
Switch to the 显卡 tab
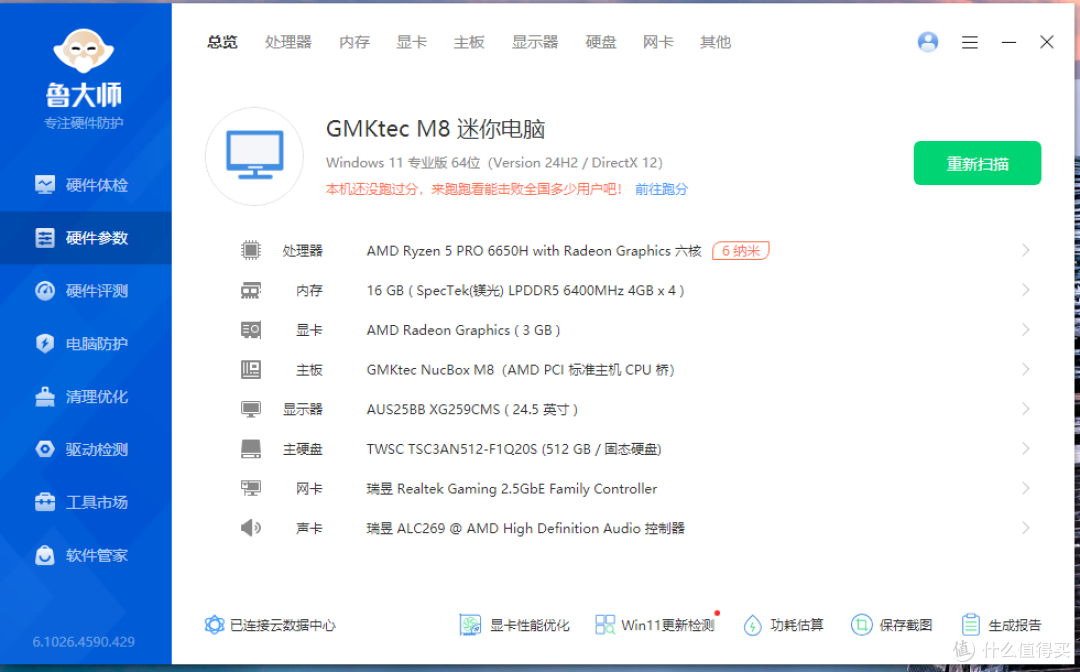tap(411, 42)
